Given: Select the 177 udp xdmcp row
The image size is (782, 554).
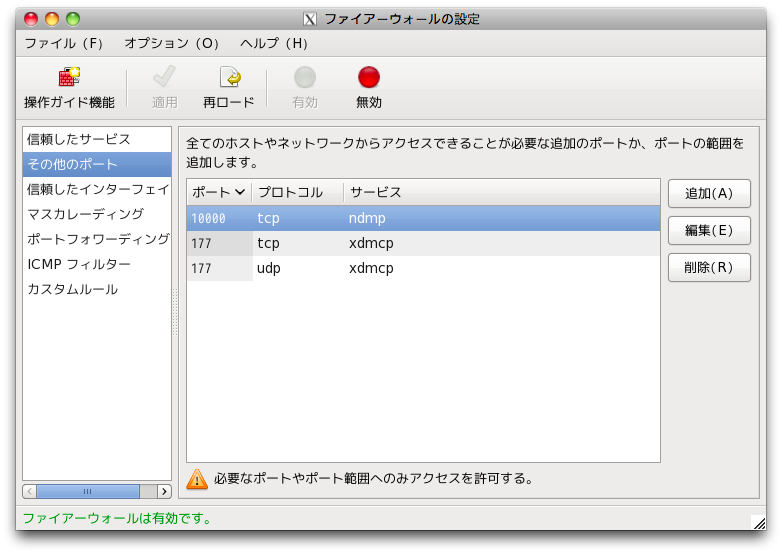Looking at the screenshot, I should (422, 269).
